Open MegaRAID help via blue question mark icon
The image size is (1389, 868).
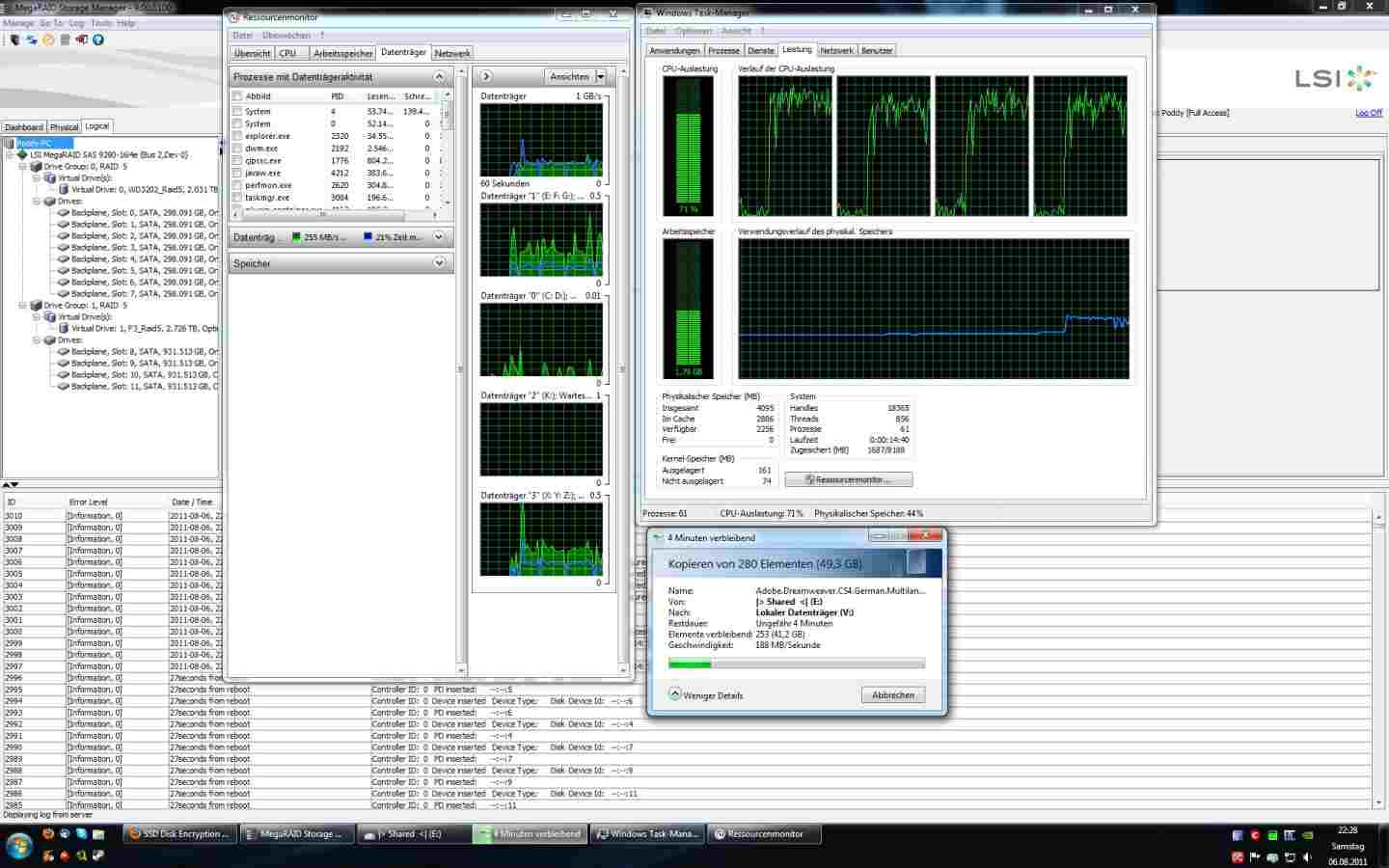pyautogui.click(x=97, y=40)
